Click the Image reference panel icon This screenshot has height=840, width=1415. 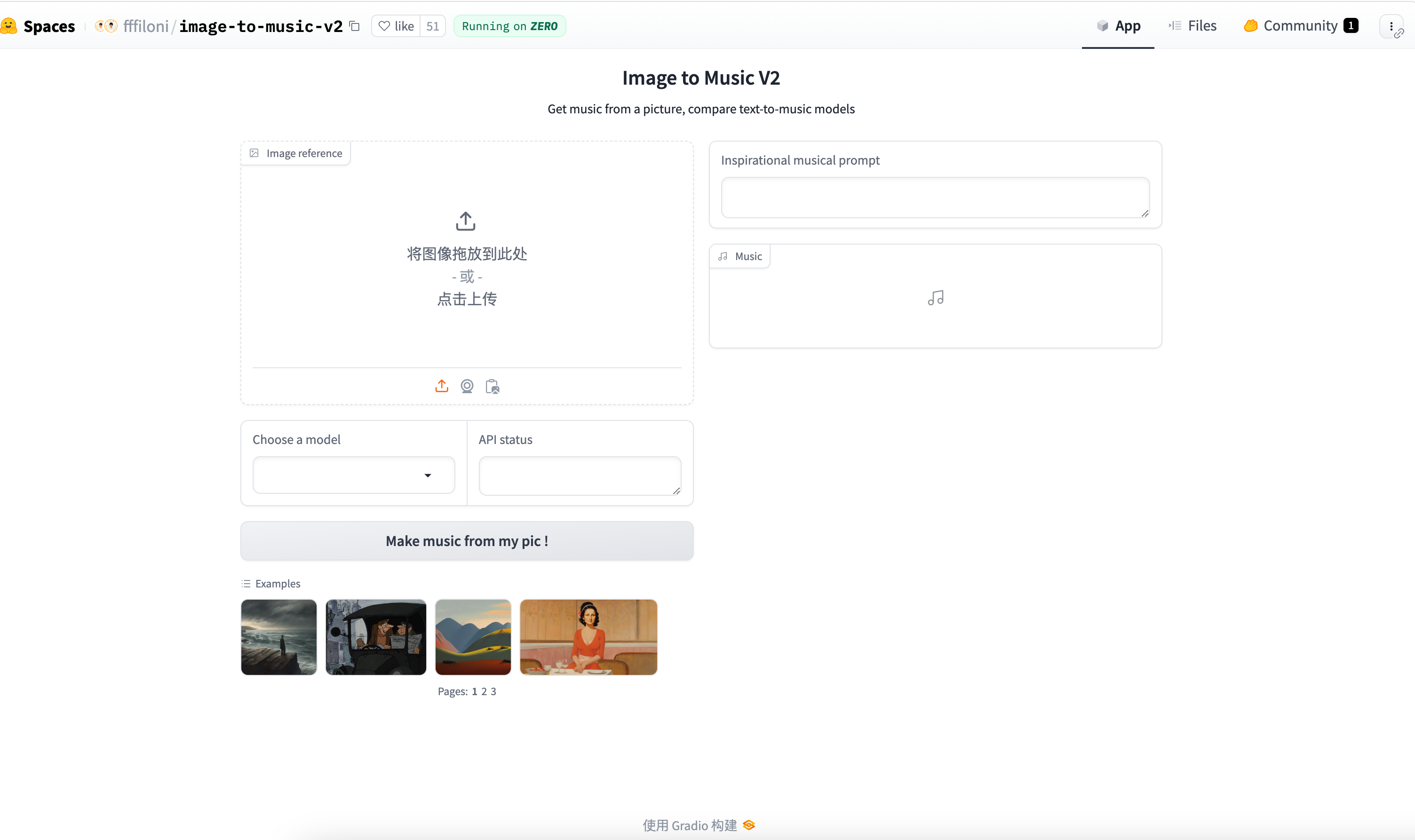tap(254, 153)
